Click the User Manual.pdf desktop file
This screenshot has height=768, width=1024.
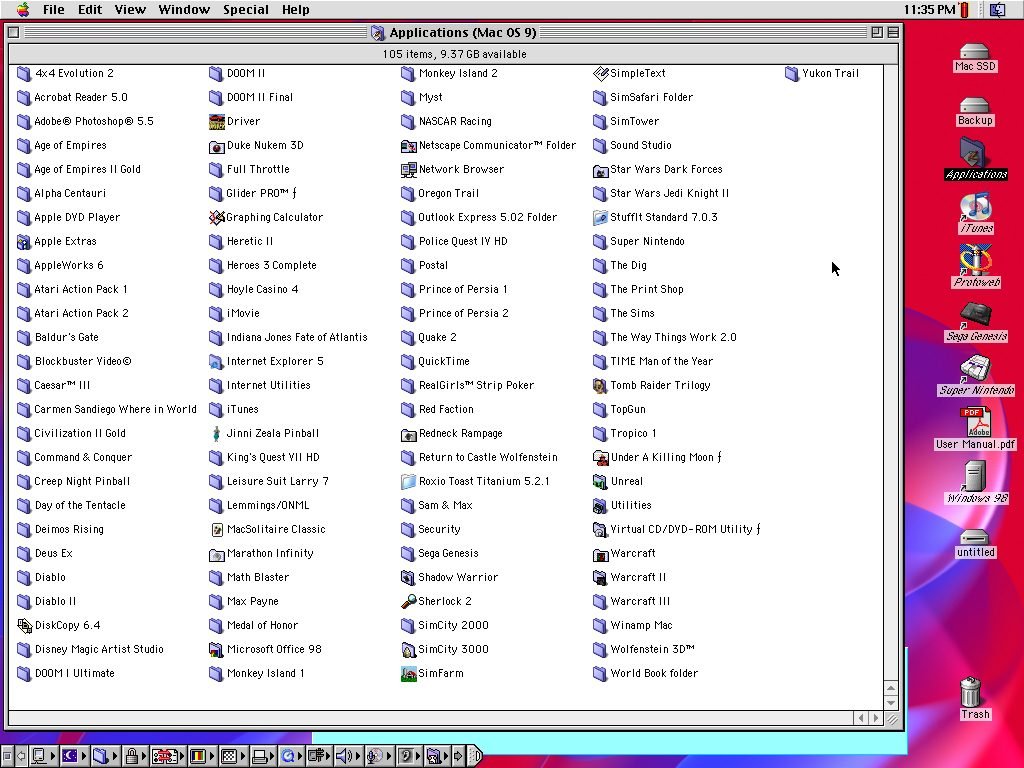pyautogui.click(x=976, y=428)
